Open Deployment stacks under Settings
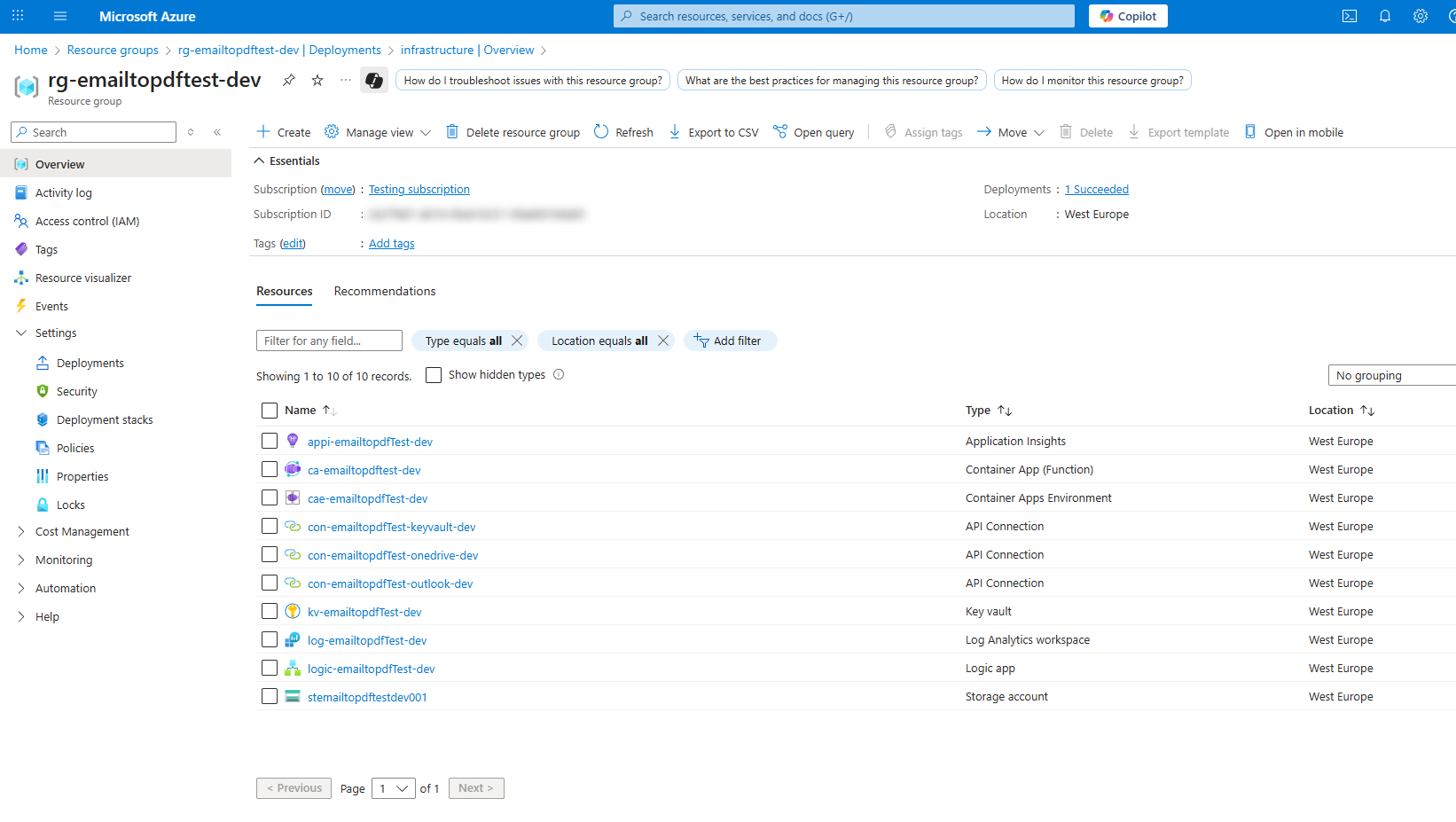 click(x=105, y=419)
